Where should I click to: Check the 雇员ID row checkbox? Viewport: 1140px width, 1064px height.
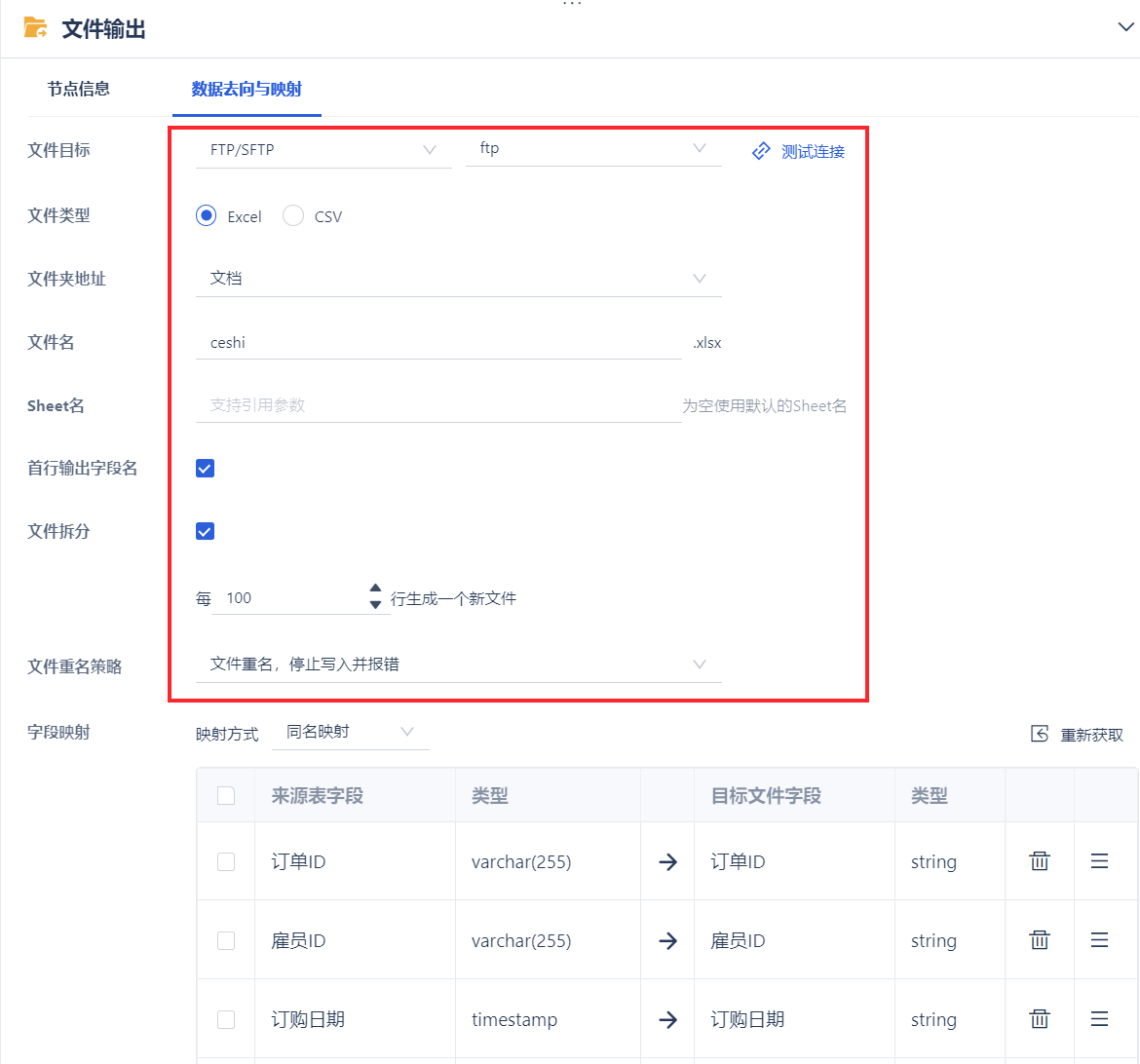[x=226, y=940]
